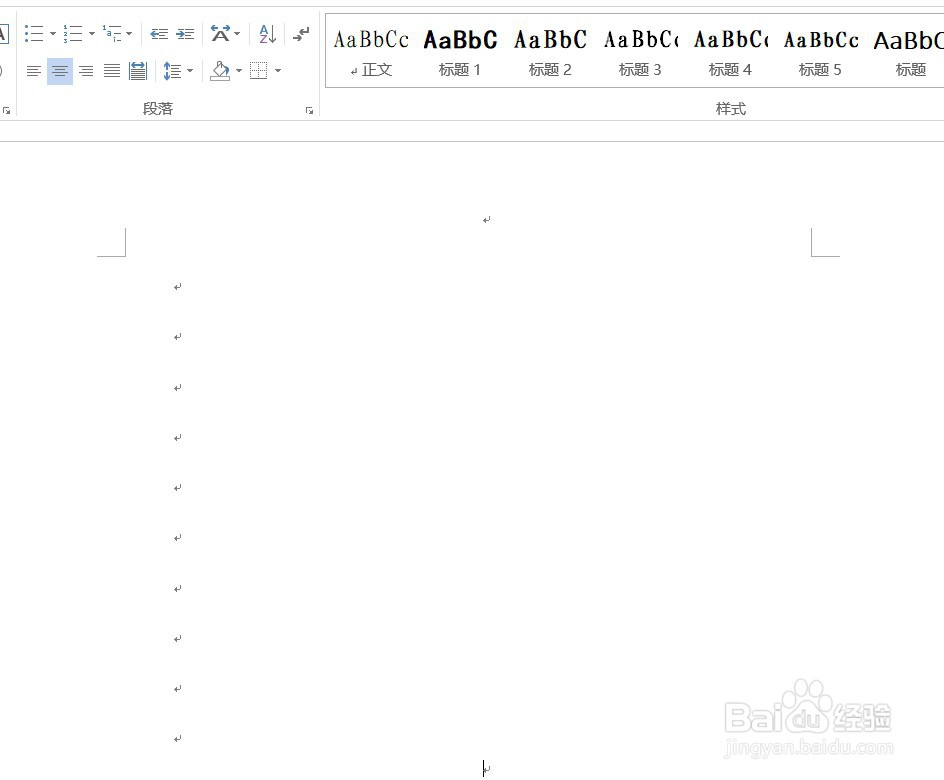Open bullet library dropdown arrow

point(52,34)
